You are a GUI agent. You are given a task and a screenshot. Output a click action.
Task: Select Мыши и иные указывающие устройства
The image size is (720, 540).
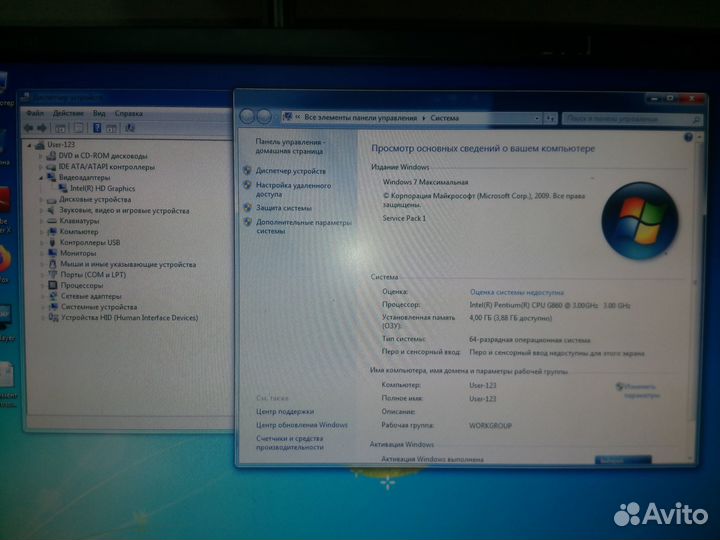[128, 264]
